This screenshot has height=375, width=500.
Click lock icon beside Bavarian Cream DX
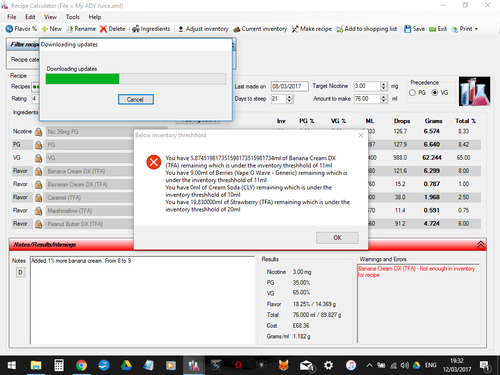(x=39, y=184)
